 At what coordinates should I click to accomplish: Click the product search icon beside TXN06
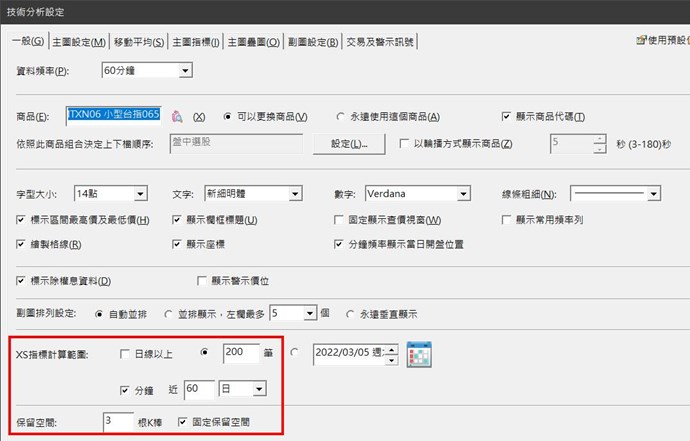tap(179, 116)
